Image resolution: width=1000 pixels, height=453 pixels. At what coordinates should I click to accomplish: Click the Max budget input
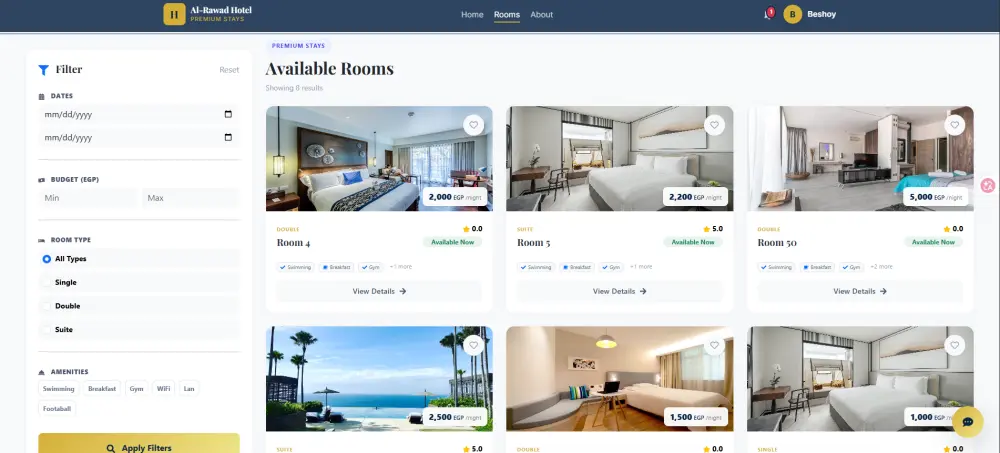[191, 198]
